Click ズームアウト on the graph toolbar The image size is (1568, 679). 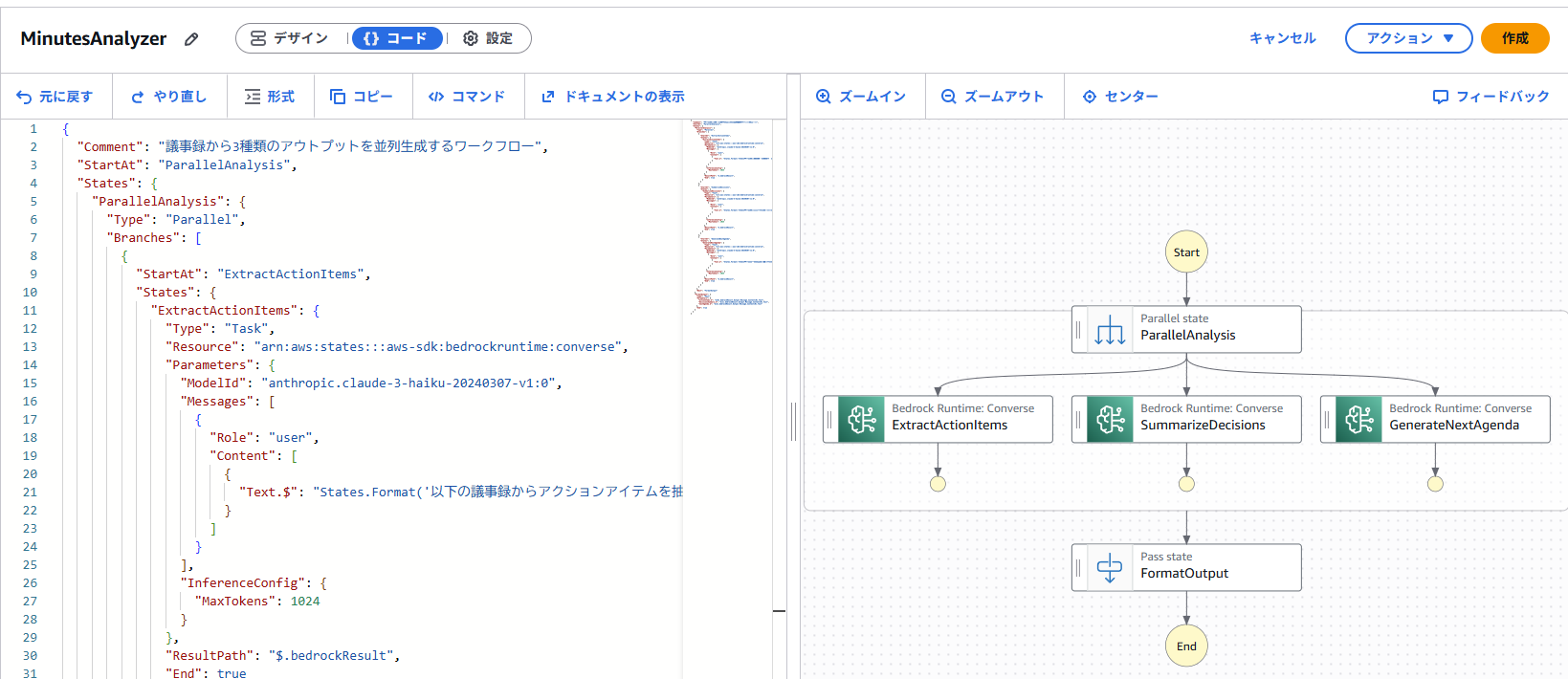point(993,97)
